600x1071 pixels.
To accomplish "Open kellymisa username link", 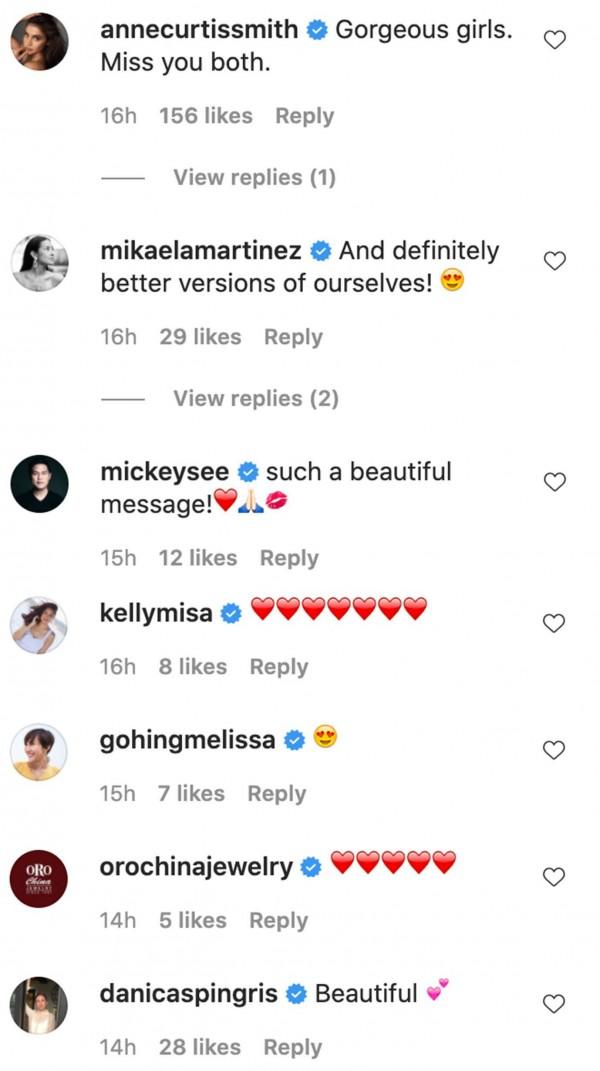I will (156, 612).
